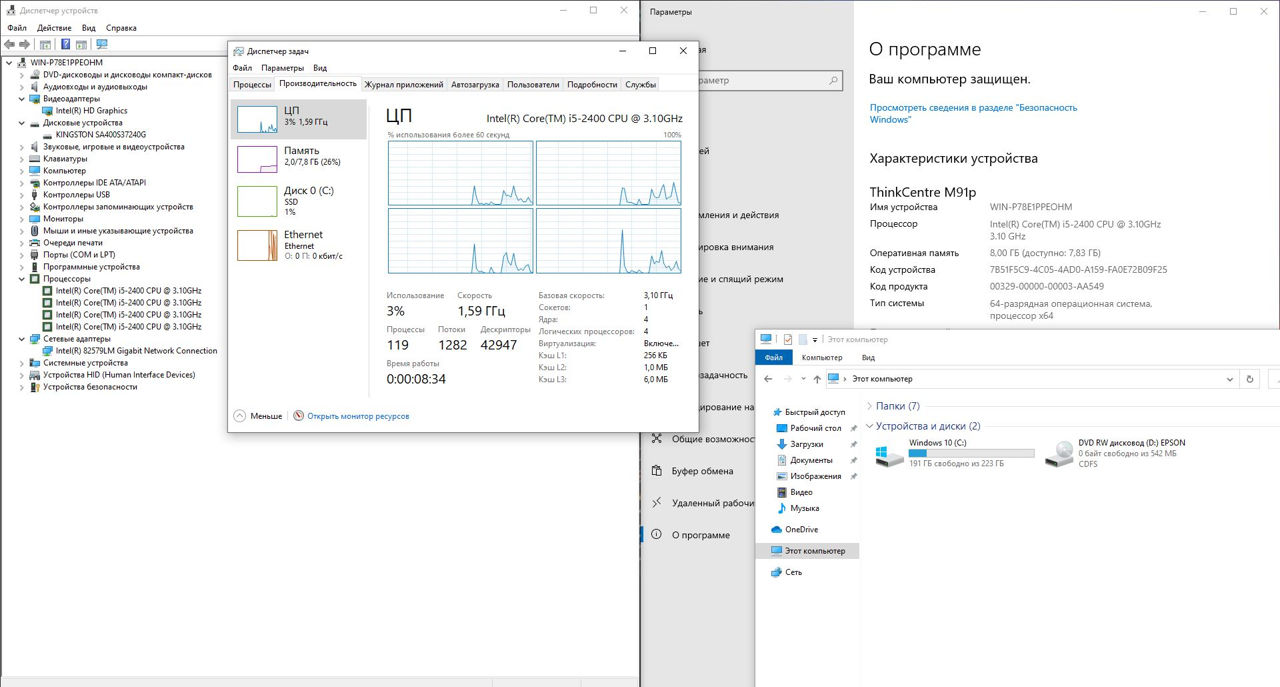Click the Help icon in Device Manager toolbar
The height and width of the screenshot is (687, 1280).
pos(66,44)
